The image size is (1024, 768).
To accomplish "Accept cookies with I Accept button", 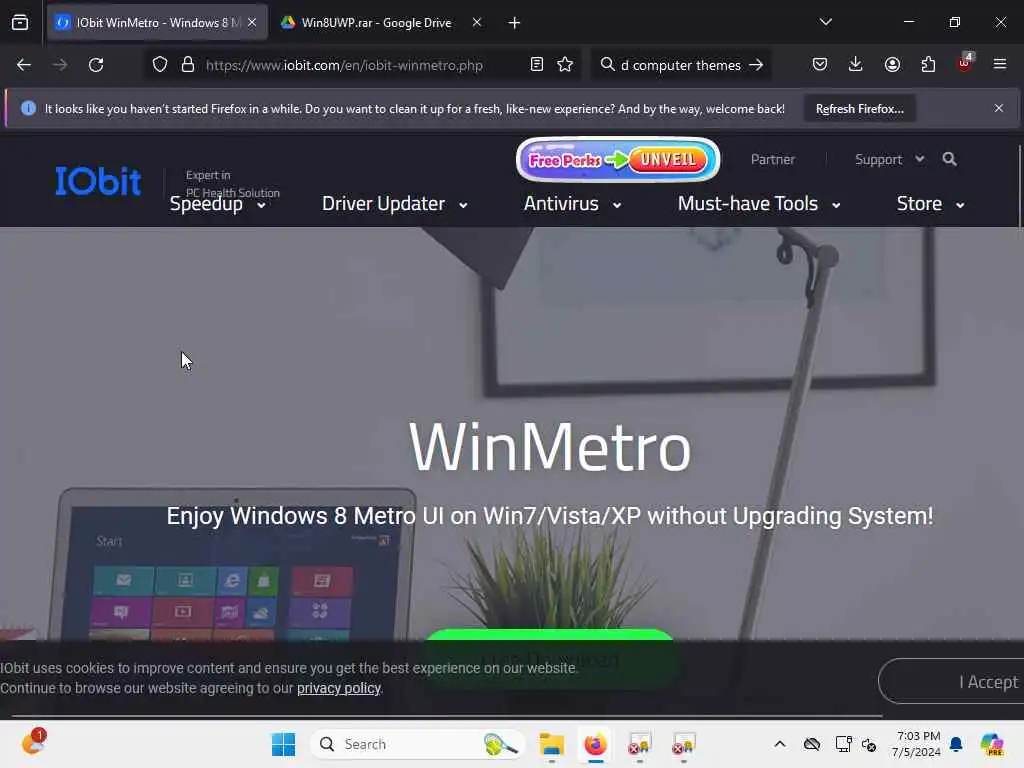I will (x=951, y=681).
